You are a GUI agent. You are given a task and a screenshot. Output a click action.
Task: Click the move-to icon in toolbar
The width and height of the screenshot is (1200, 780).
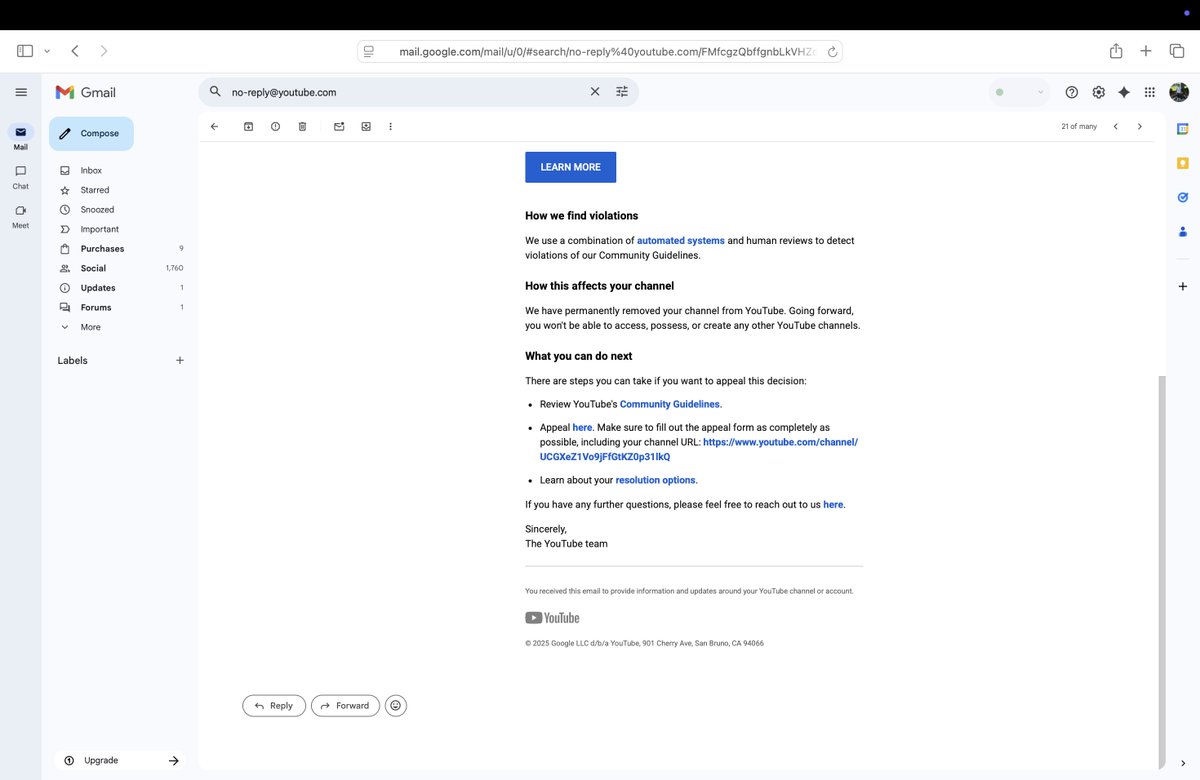[366, 127]
